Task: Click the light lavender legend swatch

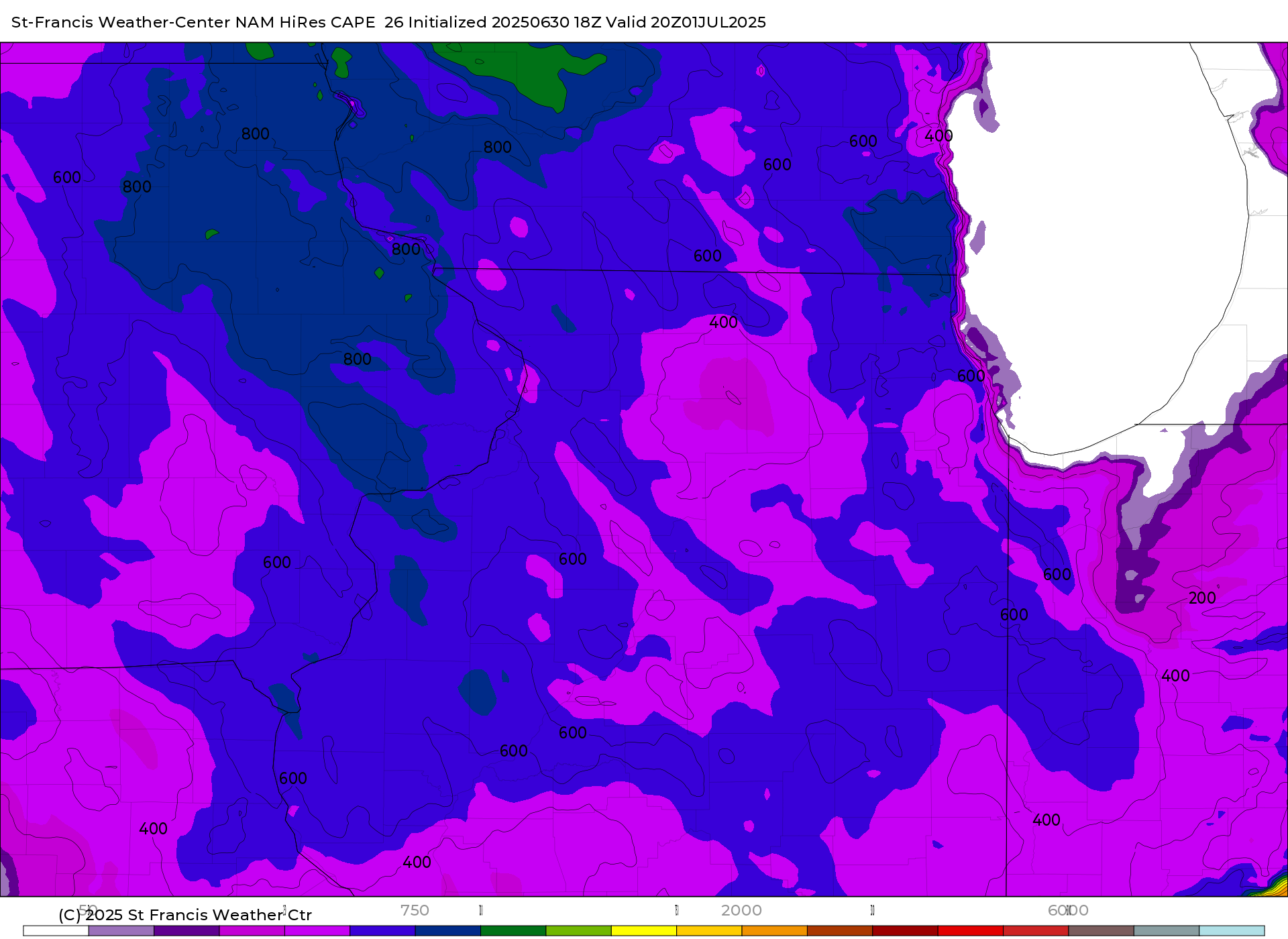Action: point(121,931)
